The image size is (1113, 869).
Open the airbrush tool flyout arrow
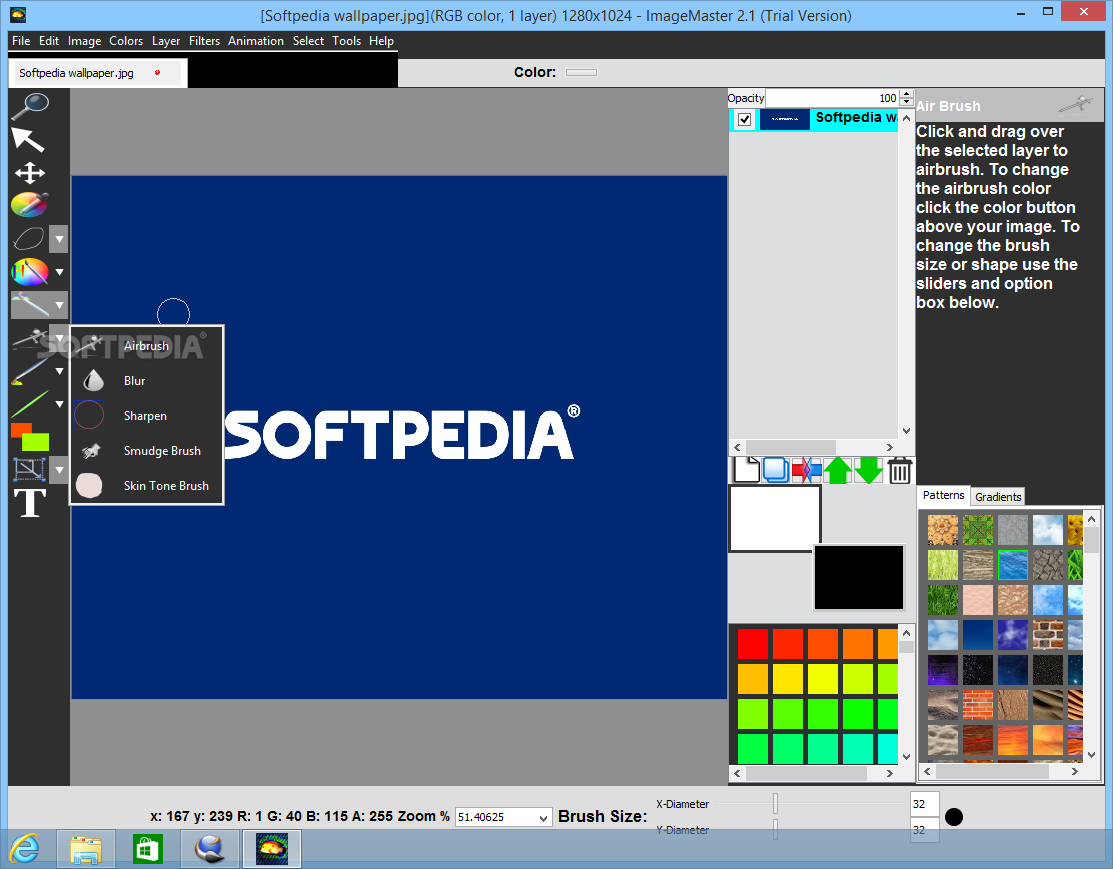[60, 338]
